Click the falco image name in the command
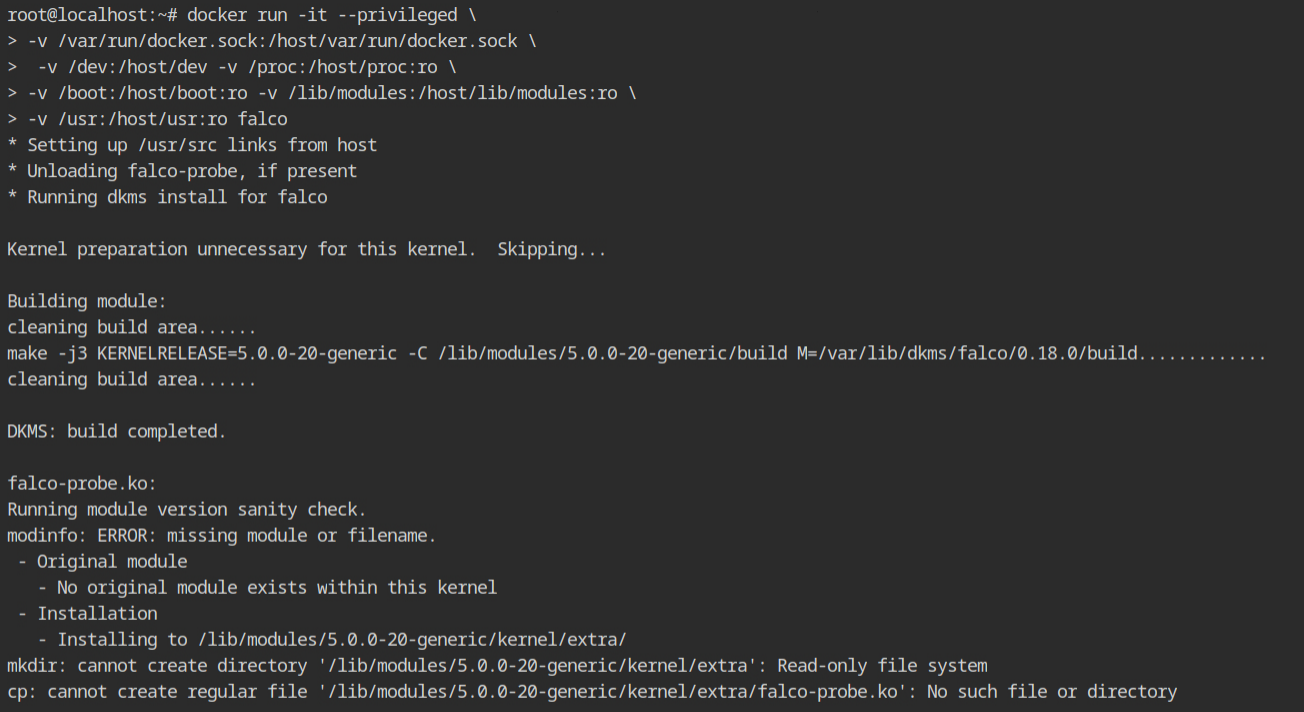 [x=262, y=119]
